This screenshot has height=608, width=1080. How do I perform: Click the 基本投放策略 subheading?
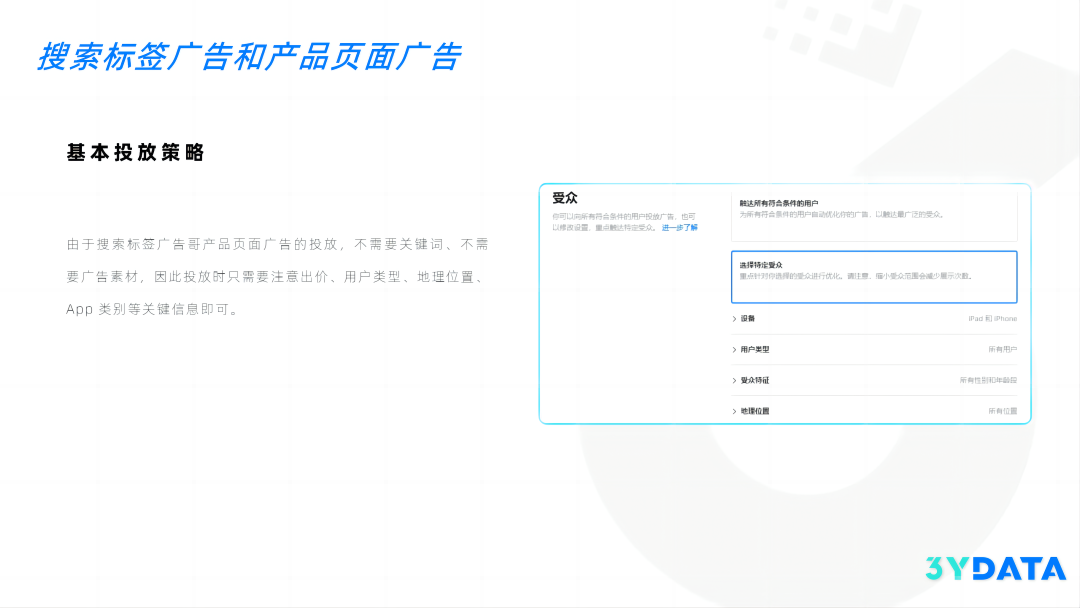tap(136, 152)
